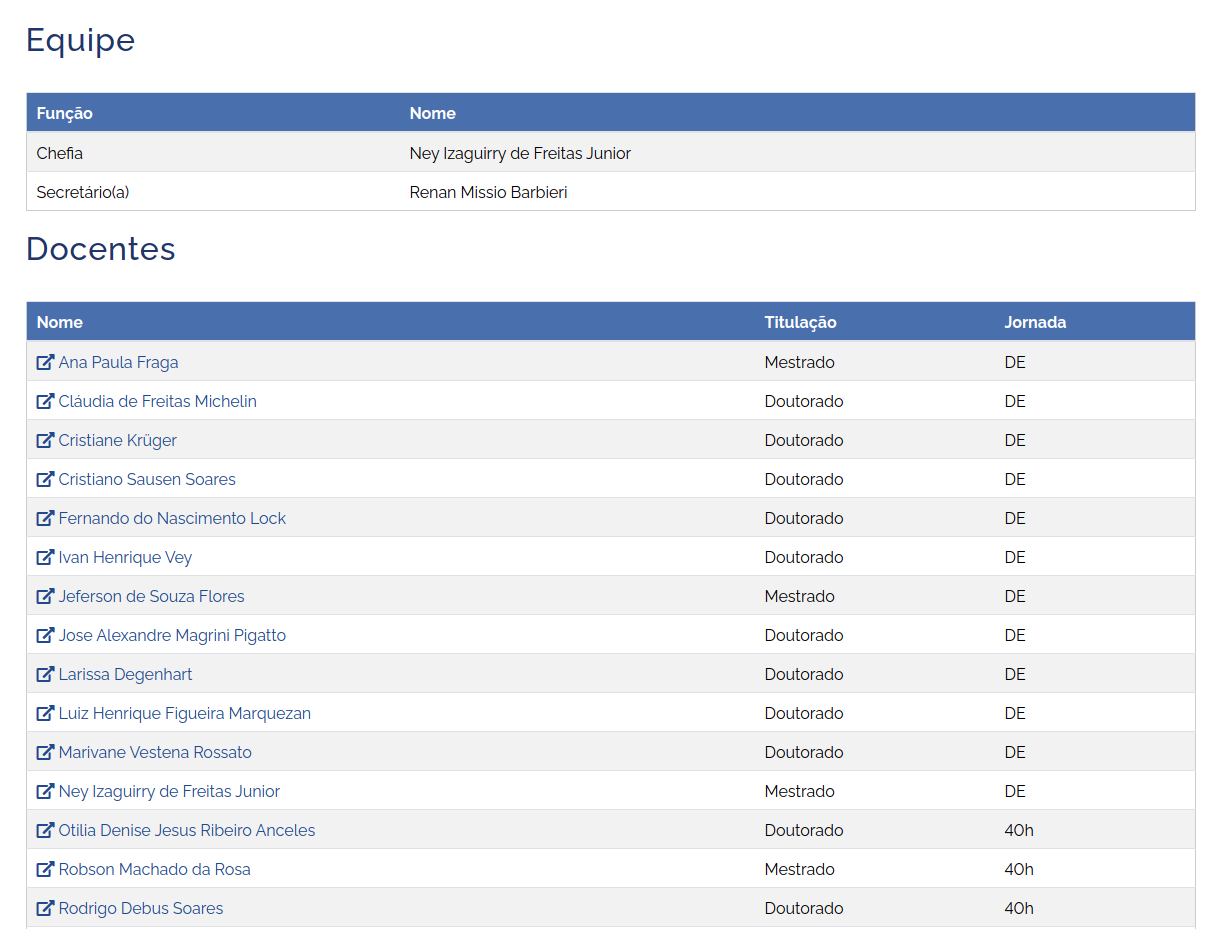1207x929 pixels.
Task: Visit Jeferson de Souza Flores profile
Action: (151, 596)
